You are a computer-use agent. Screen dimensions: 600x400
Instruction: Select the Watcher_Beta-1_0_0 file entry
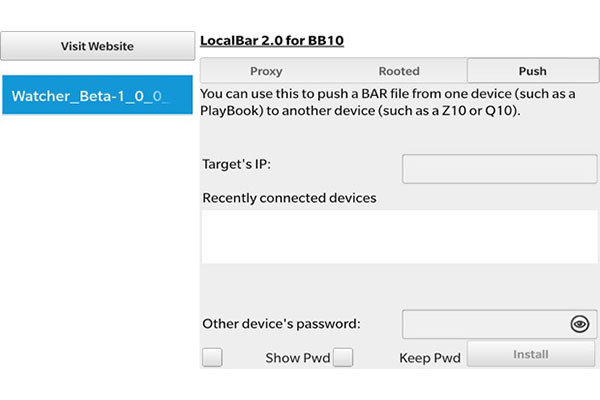pyautogui.click(x=98, y=95)
